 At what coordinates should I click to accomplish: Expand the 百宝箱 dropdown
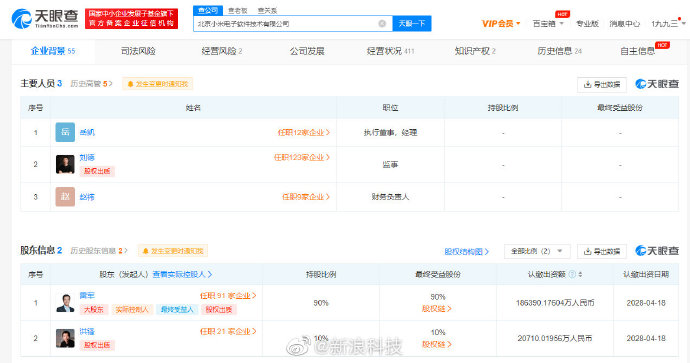click(x=548, y=23)
